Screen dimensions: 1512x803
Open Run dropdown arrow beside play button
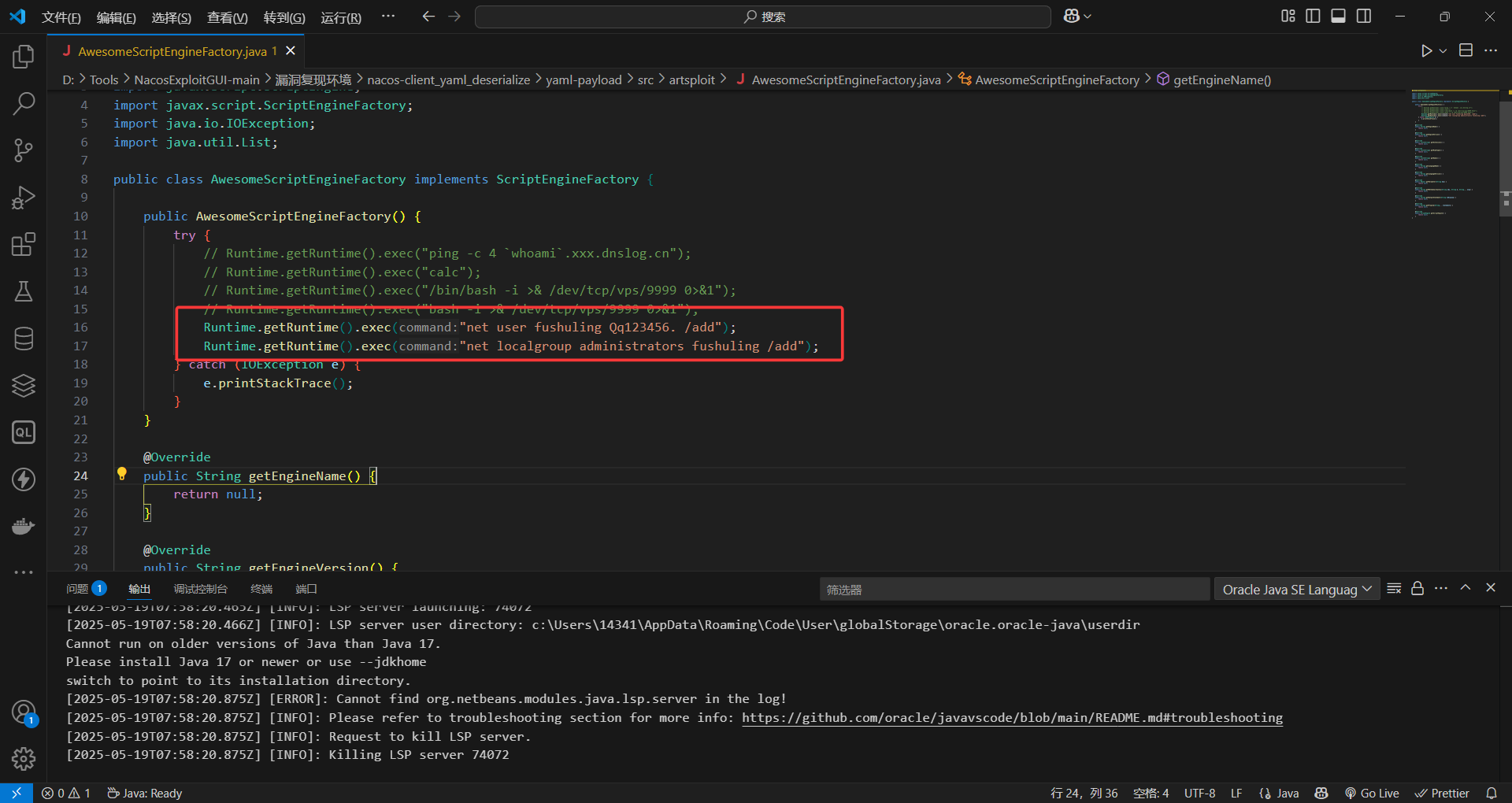coord(1443,51)
